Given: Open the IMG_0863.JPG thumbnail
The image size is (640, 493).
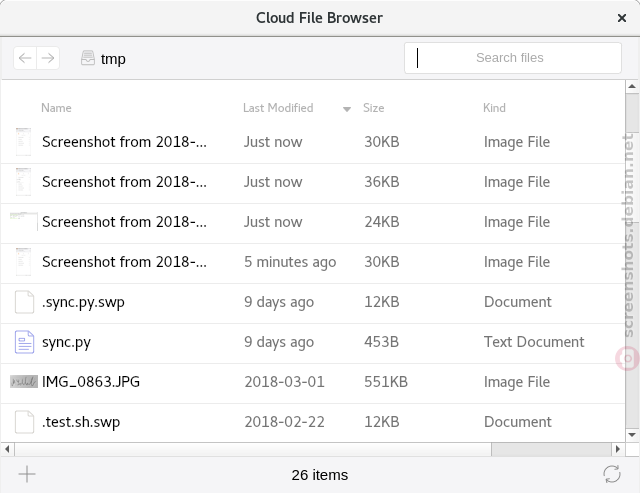Looking at the screenshot, I should pyautogui.click(x=24, y=382).
